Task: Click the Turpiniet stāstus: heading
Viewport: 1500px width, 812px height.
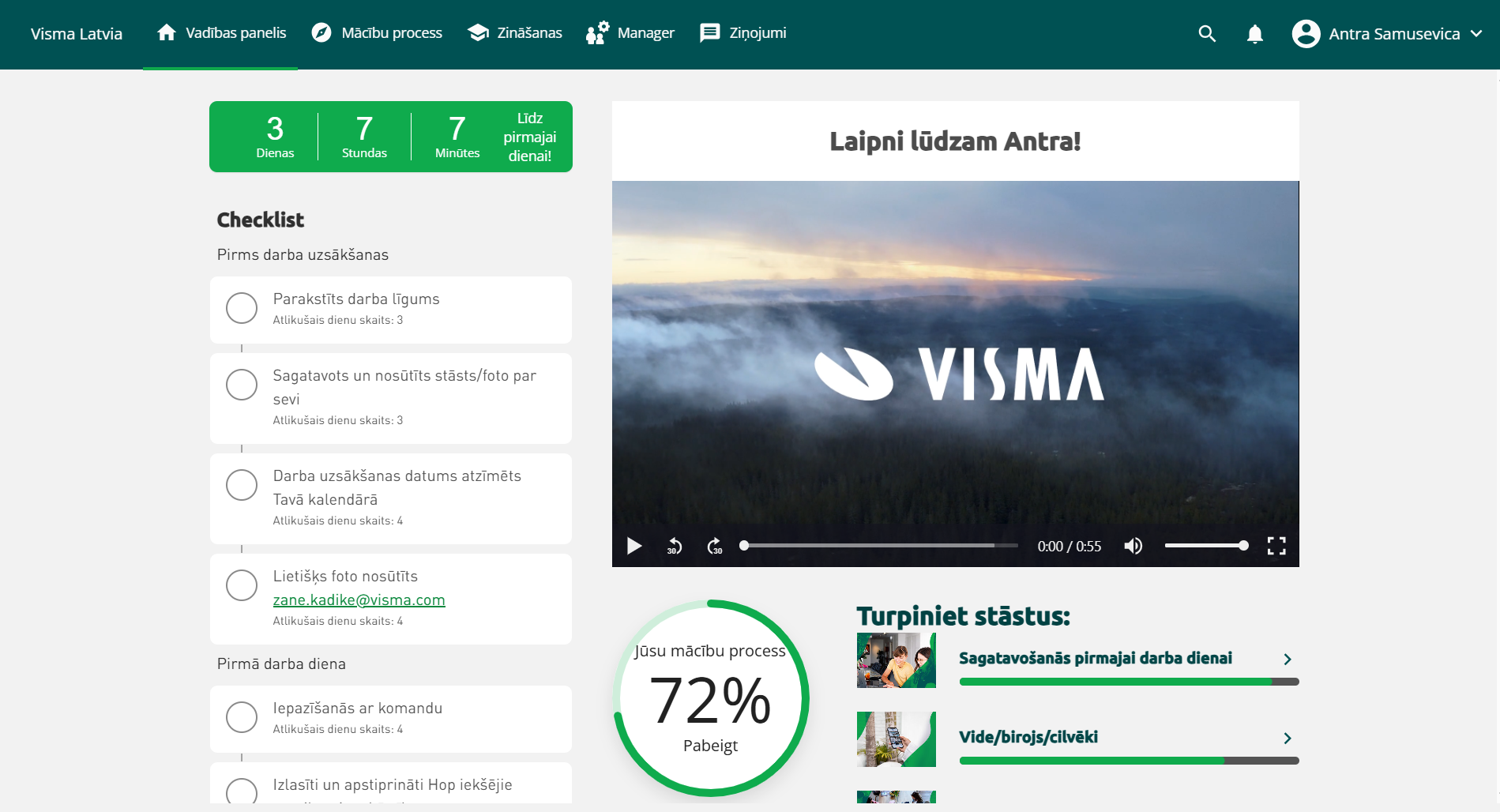Action: click(x=963, y=616)
